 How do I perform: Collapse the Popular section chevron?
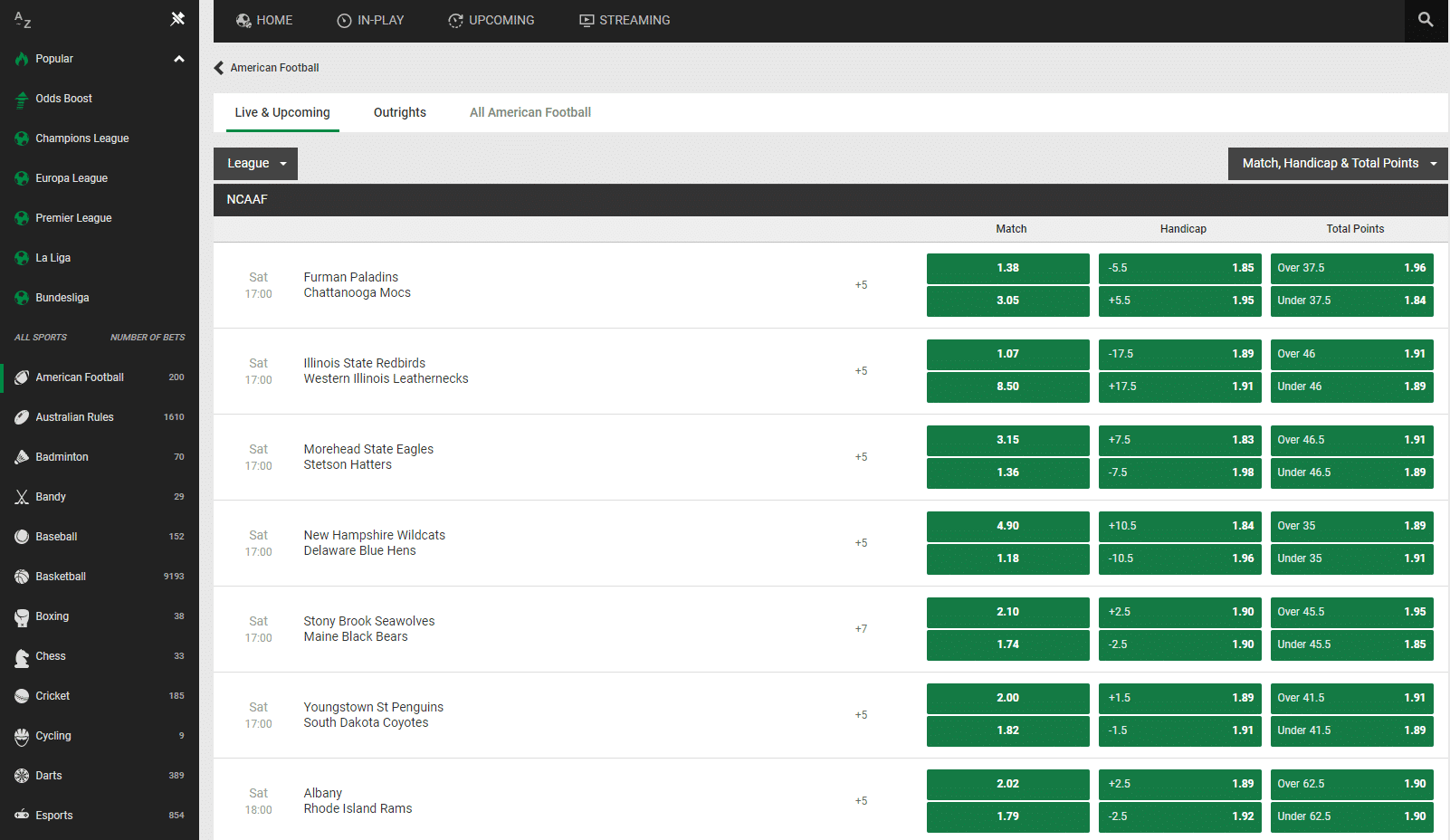tap(179, 59)
